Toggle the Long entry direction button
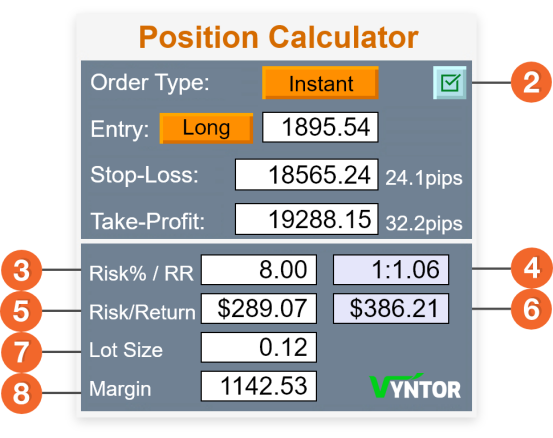 click(206, 128)
